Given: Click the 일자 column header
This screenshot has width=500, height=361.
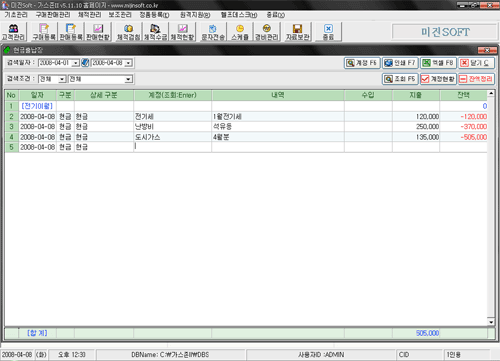Looking at the screenshot, I should click(38, 95).
